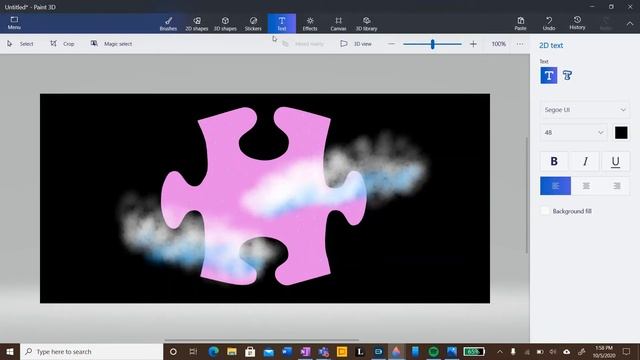The image size is (640, 360).
Task: Open Mail app from taskbar
Action: click(x=269, y=351)
